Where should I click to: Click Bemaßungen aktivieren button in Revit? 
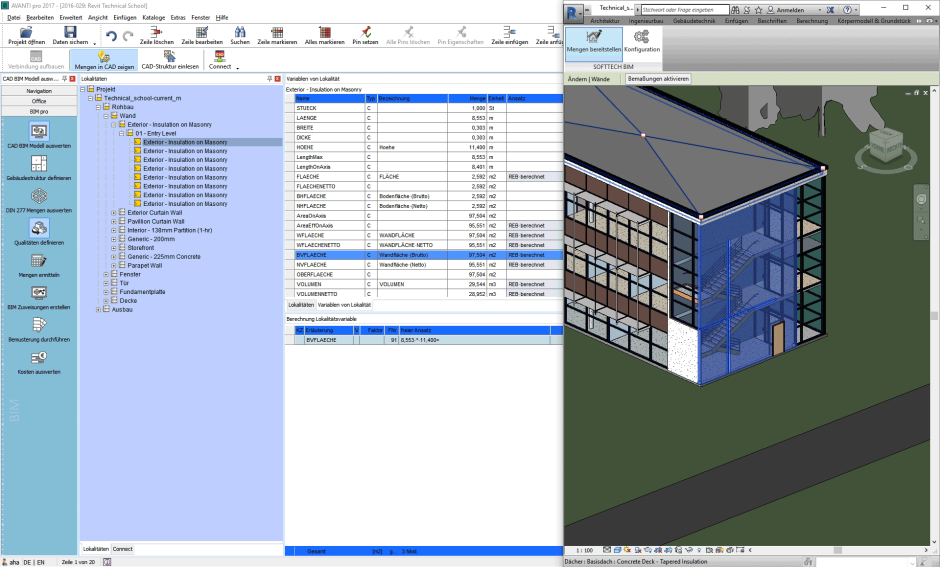pos(658,79)
